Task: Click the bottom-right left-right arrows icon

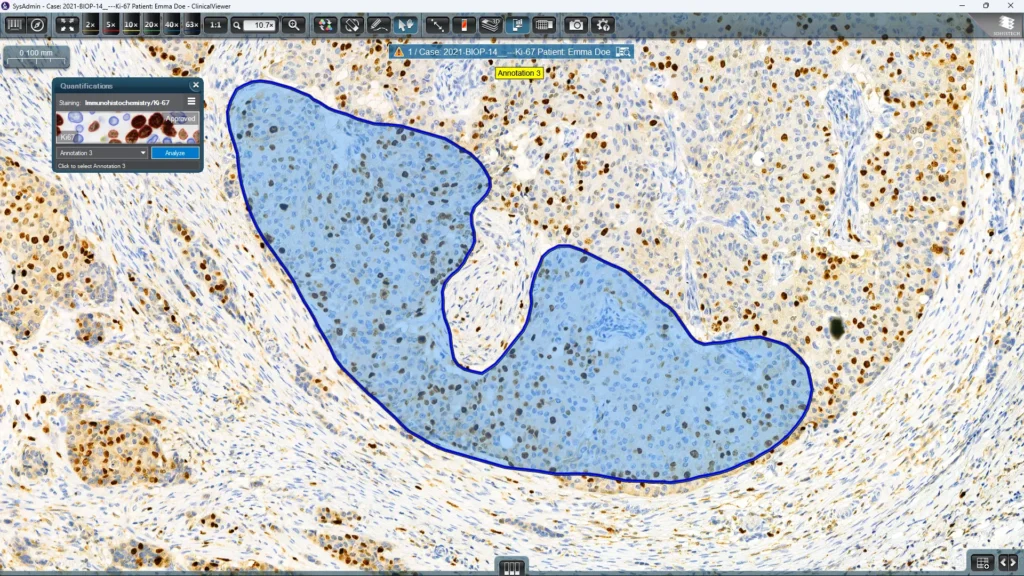Action: coord(1008,562)
